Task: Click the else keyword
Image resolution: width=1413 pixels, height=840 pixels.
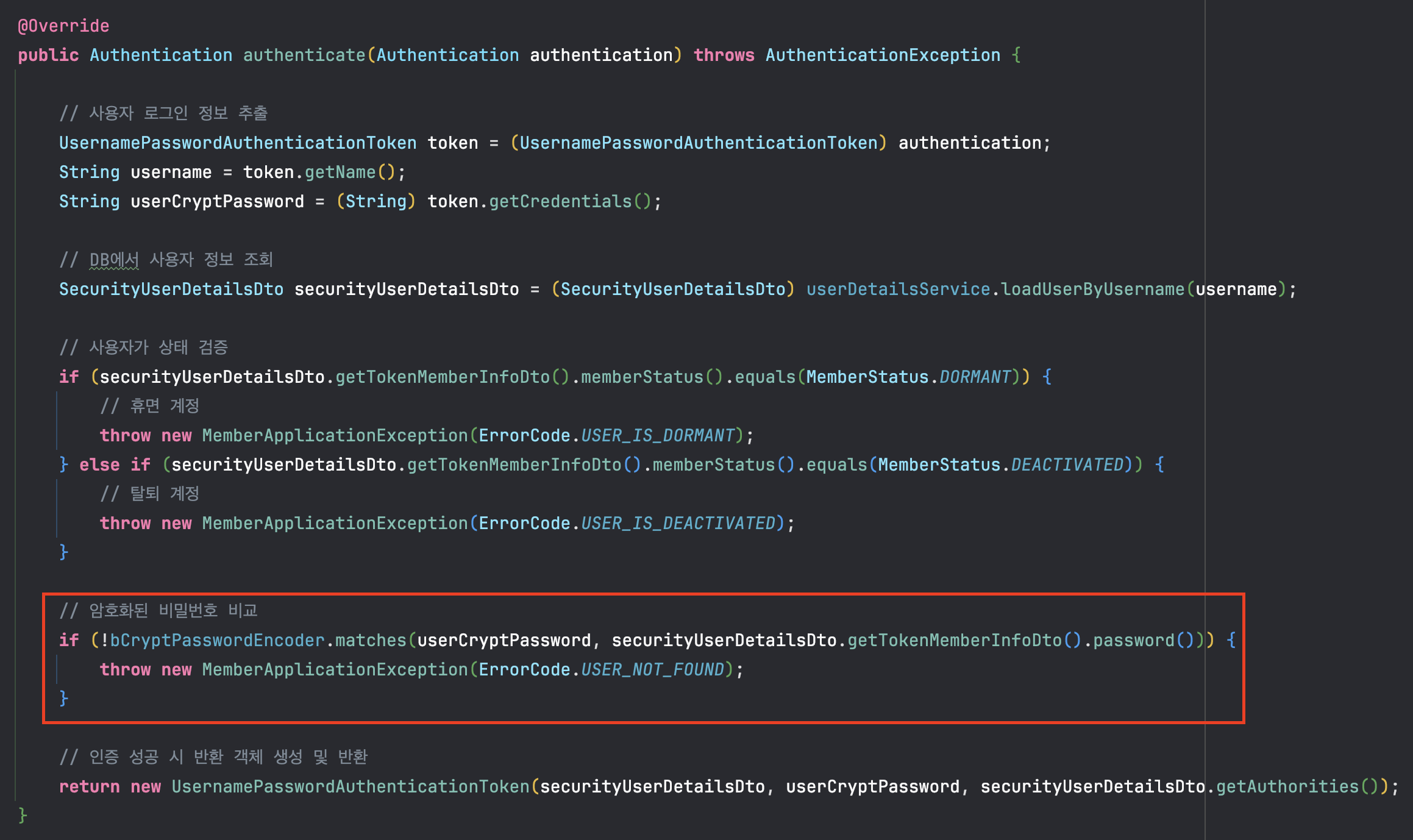Action: click(x=99, y=464)
